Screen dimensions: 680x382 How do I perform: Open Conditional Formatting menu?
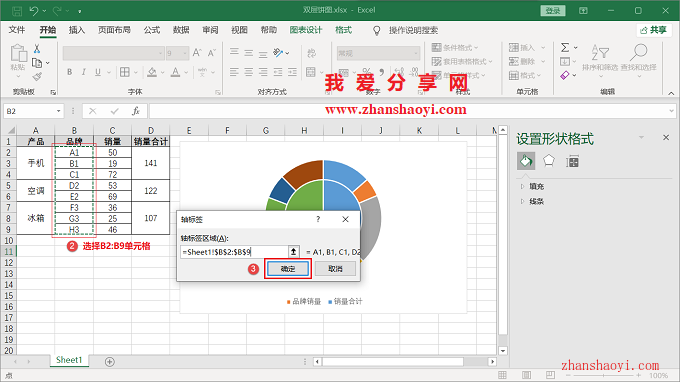click(455, 47)
